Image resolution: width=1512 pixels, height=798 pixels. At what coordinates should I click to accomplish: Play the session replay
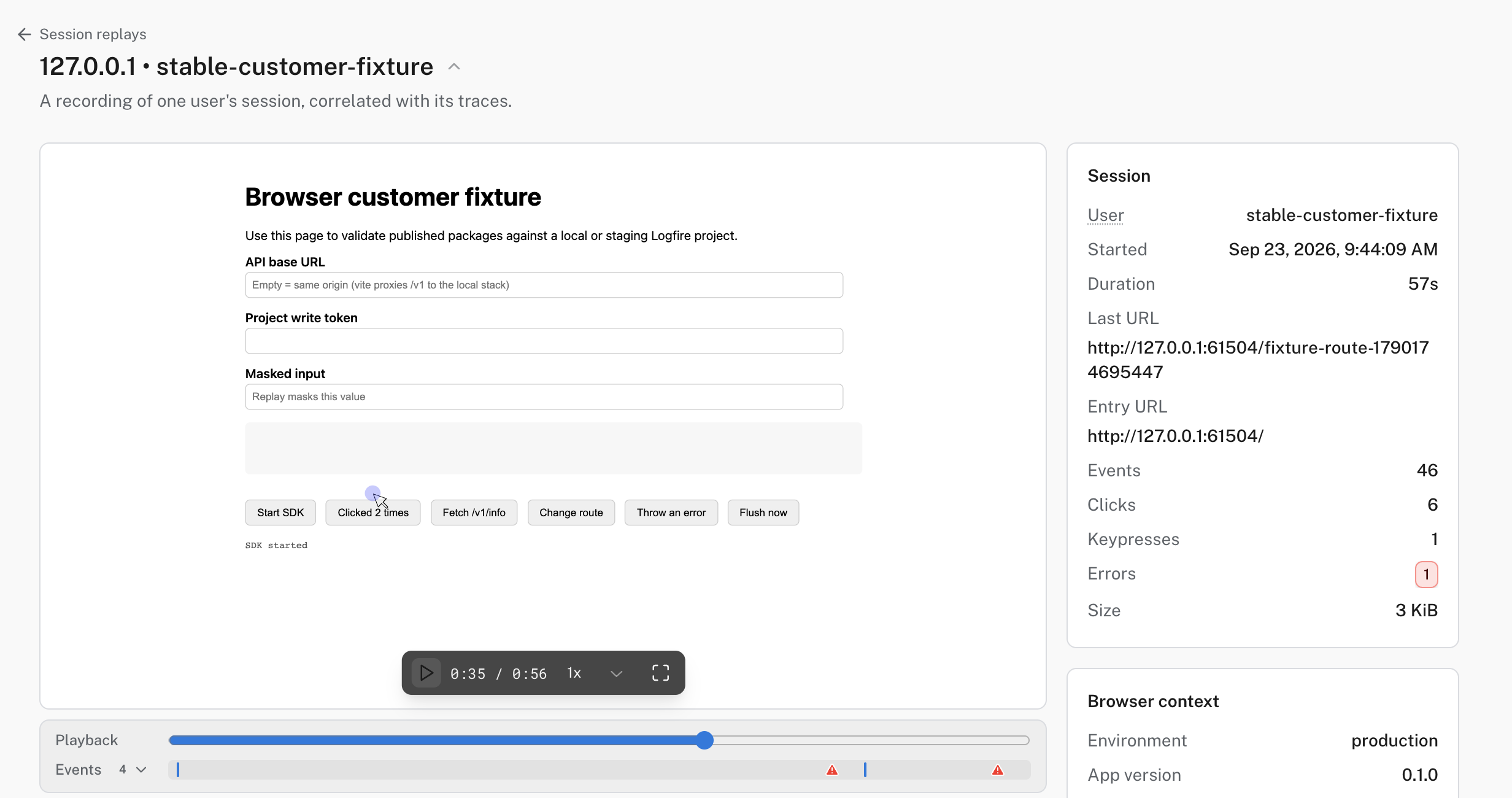tap(426, 673)
